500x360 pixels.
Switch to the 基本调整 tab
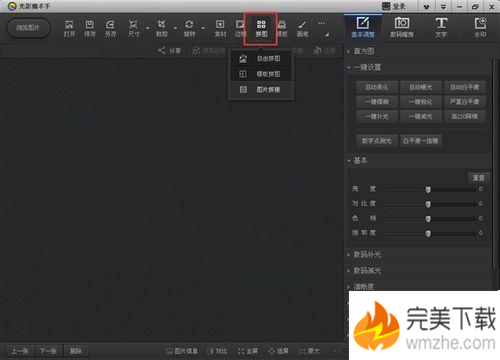[363, 28]
